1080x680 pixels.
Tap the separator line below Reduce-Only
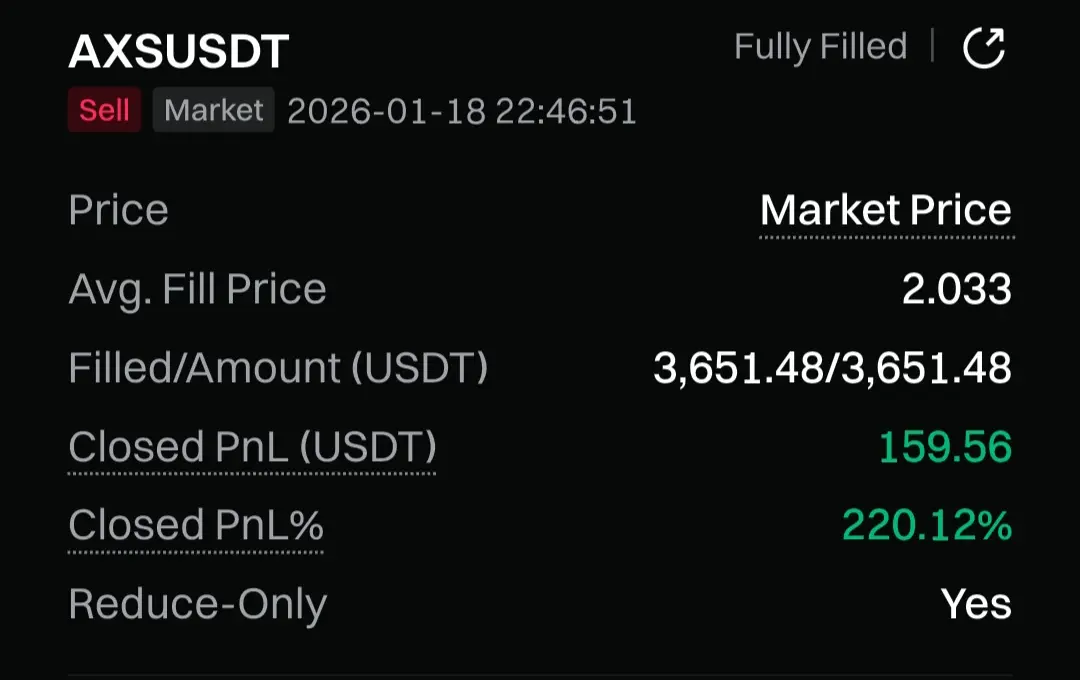[x=540, y=675]
